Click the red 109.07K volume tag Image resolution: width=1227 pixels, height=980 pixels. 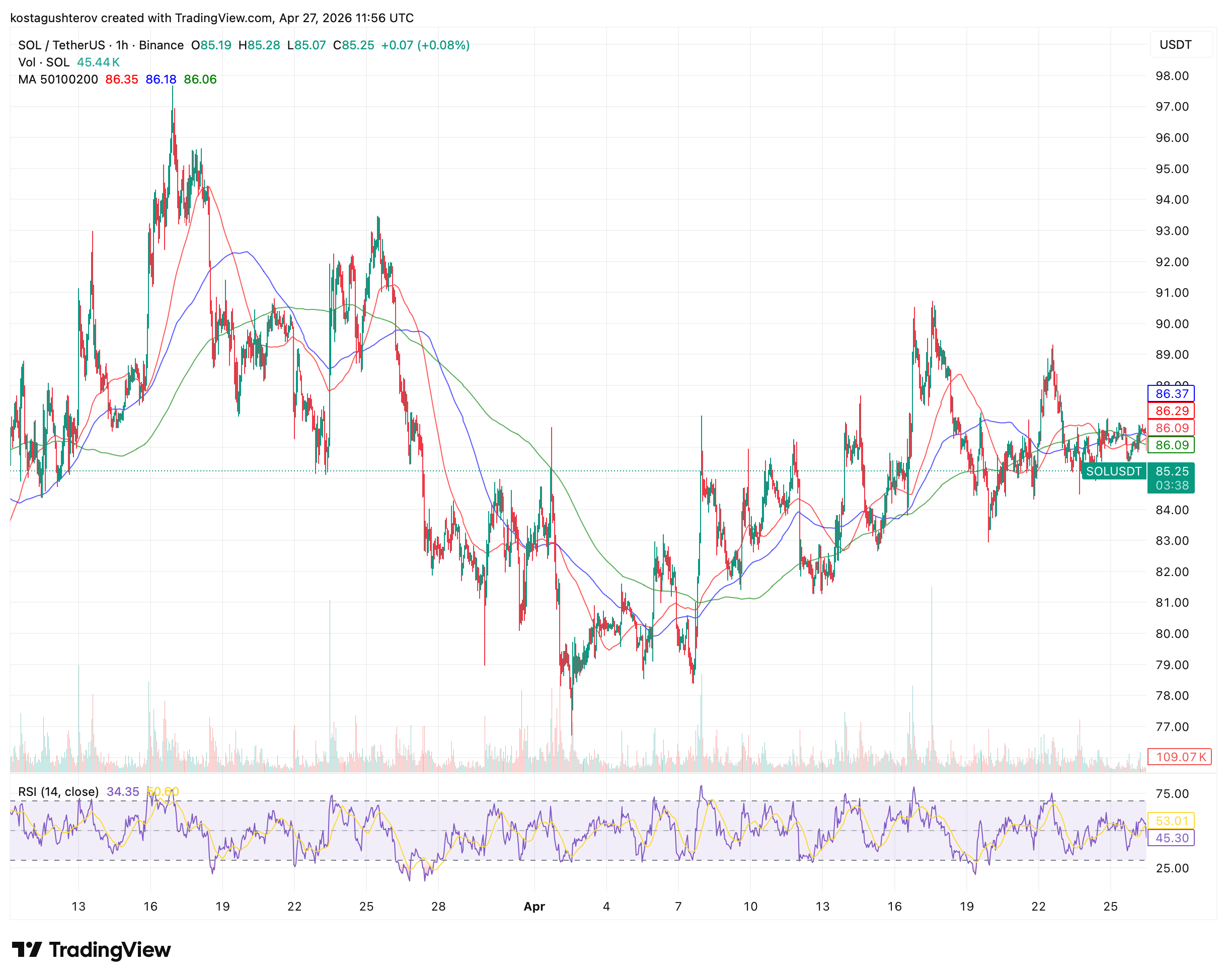coord(1180,757)
